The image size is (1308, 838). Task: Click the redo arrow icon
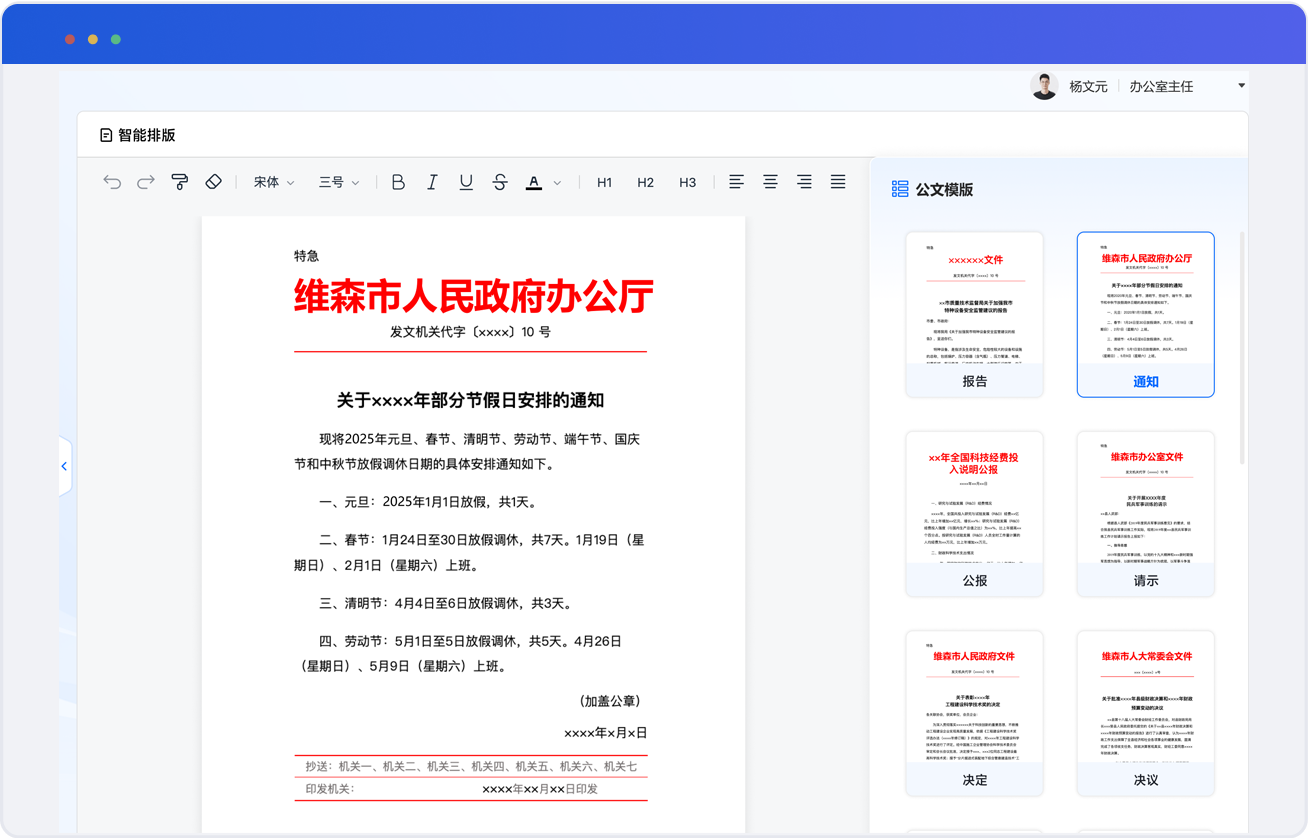click(146, 182)
